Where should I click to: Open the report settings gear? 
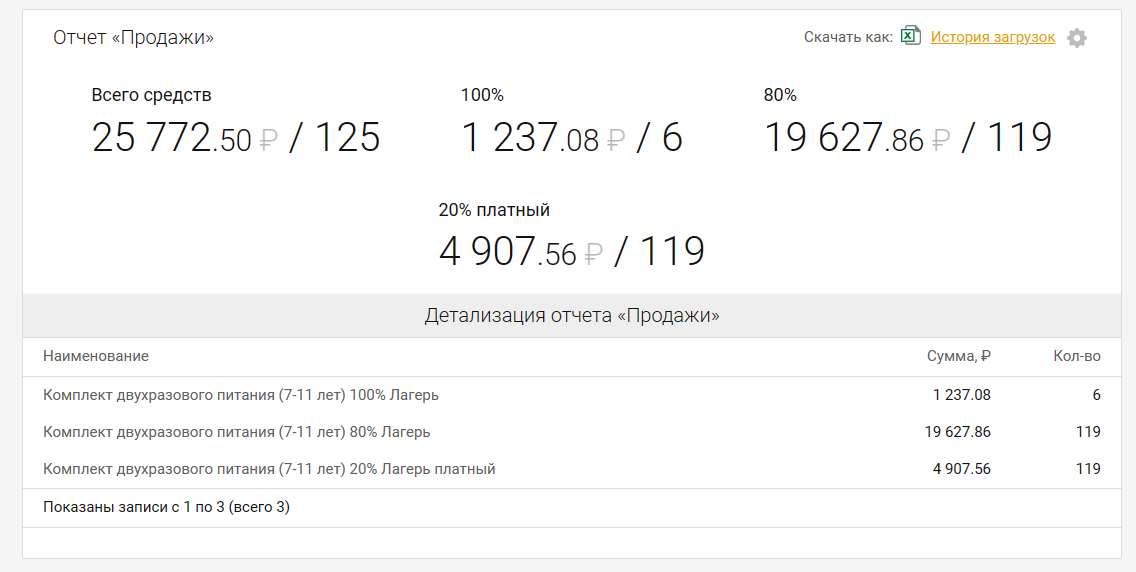click(x=1076, y=38)
